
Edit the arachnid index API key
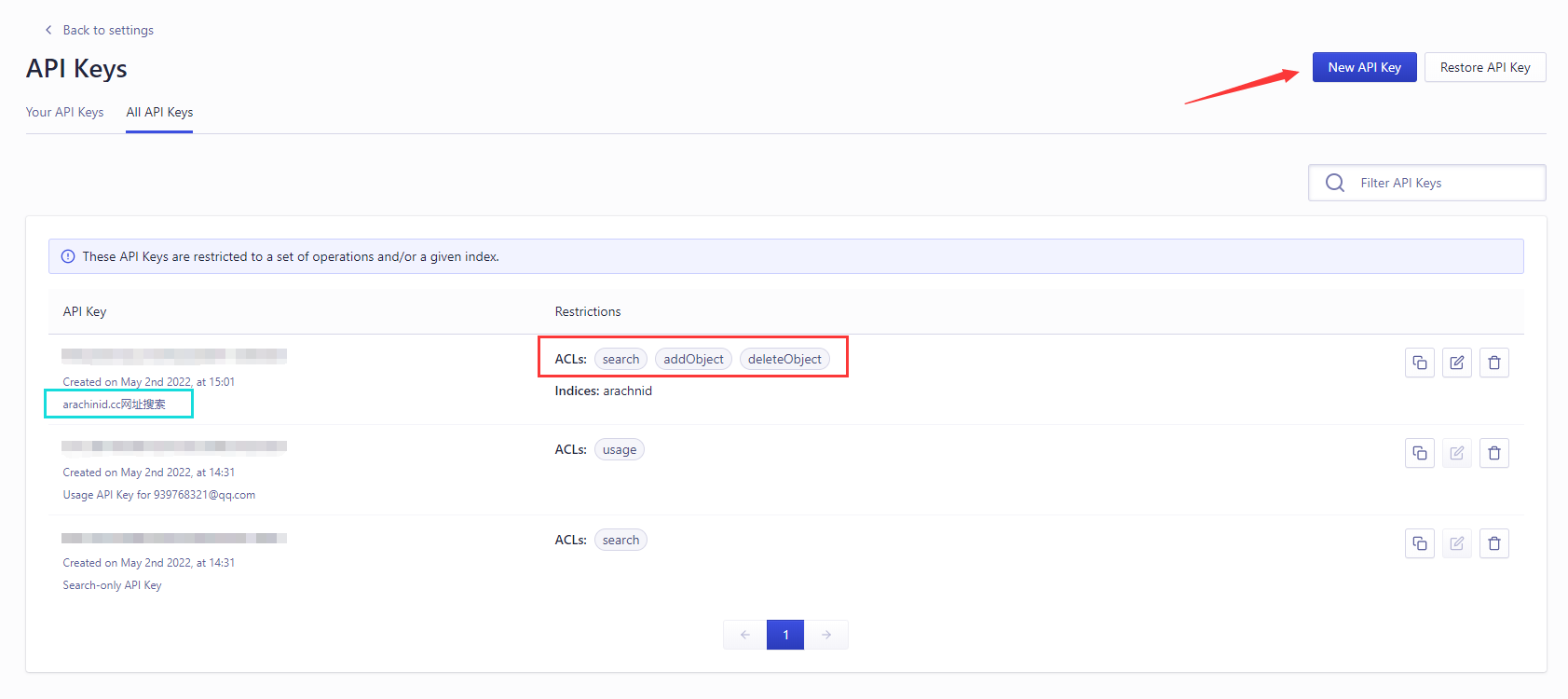tap(1456, 363)
